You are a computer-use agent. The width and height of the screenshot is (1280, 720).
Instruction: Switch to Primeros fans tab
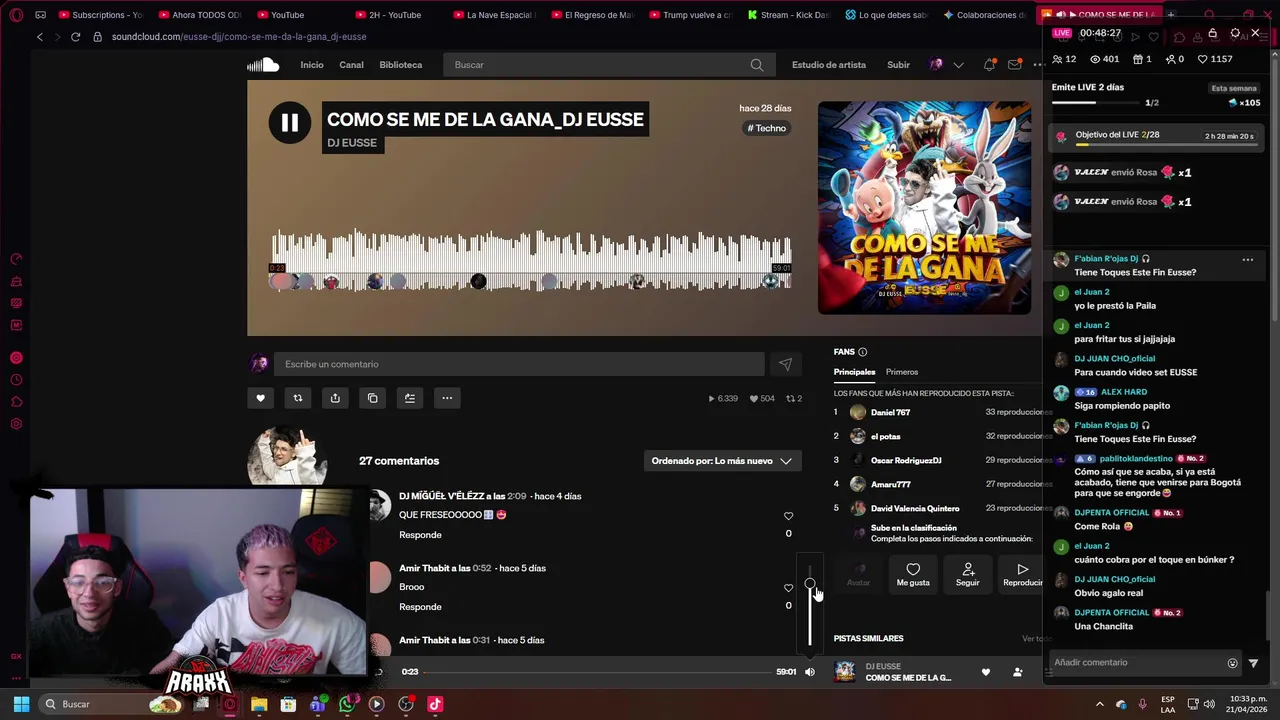tap(902, 372)
